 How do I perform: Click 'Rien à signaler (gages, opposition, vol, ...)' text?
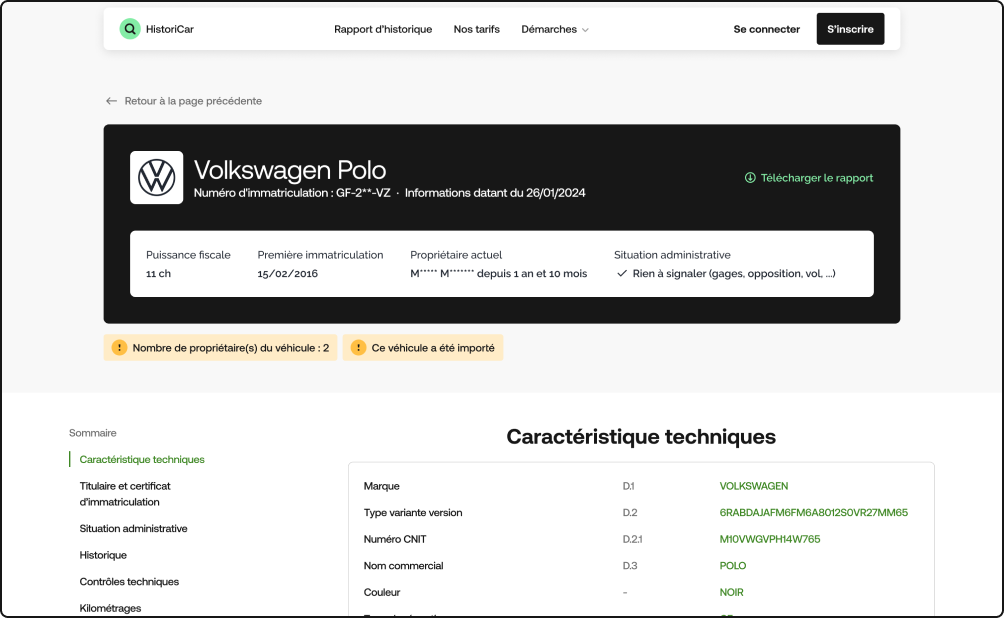coord(734,273)
